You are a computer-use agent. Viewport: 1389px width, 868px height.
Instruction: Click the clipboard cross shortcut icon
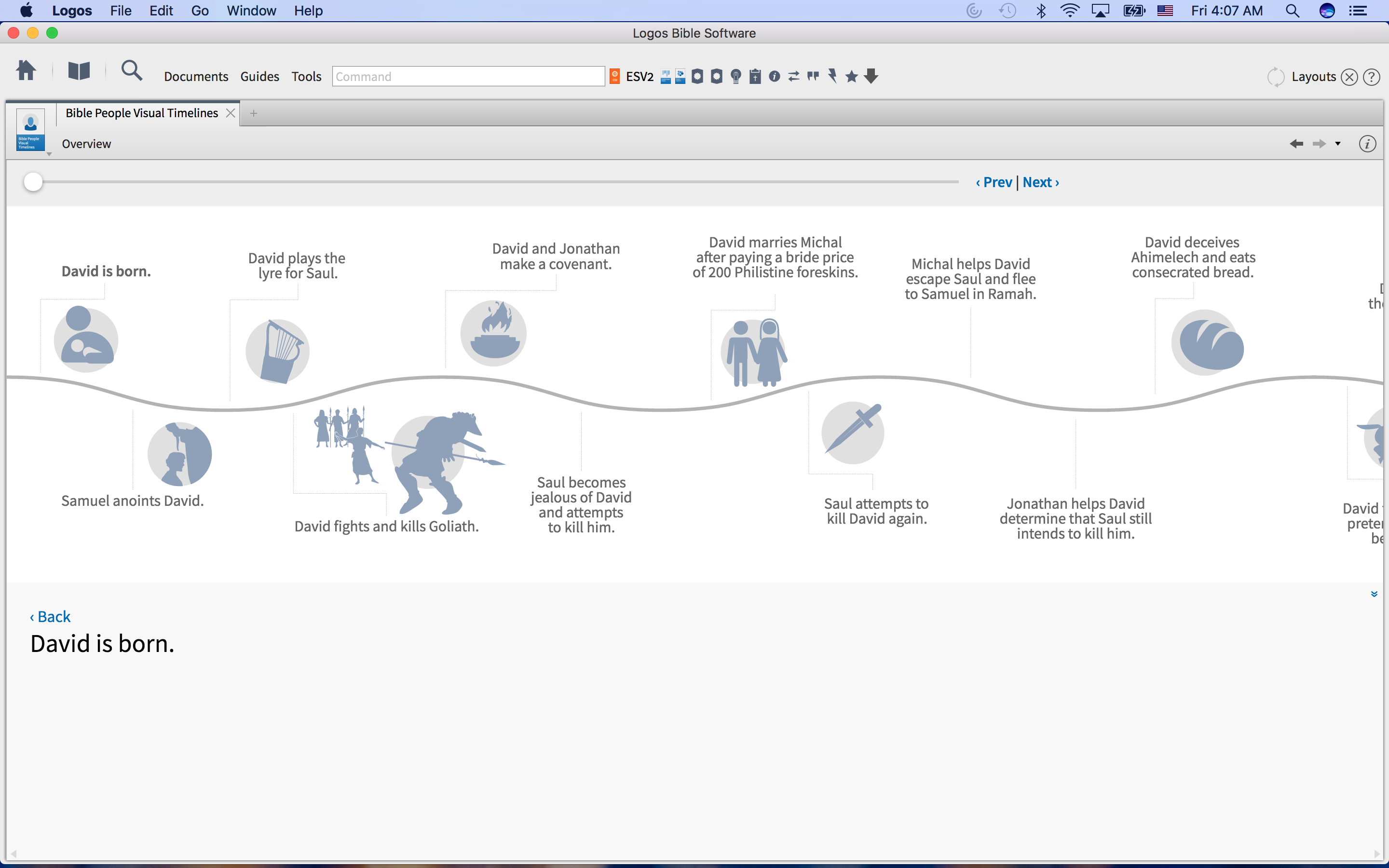pyautogui.click(x=755, y=76)
